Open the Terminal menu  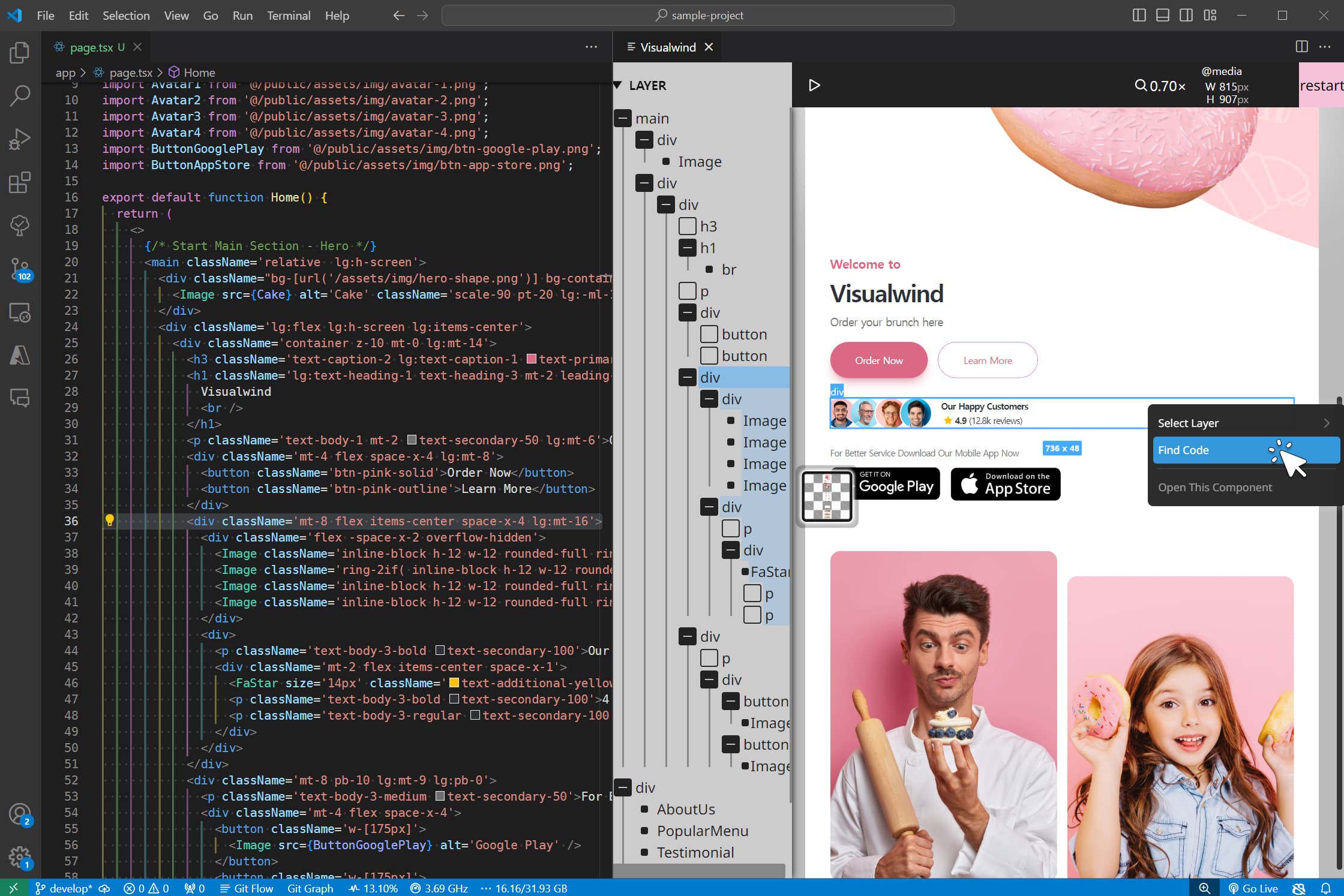tap(289, 16)
